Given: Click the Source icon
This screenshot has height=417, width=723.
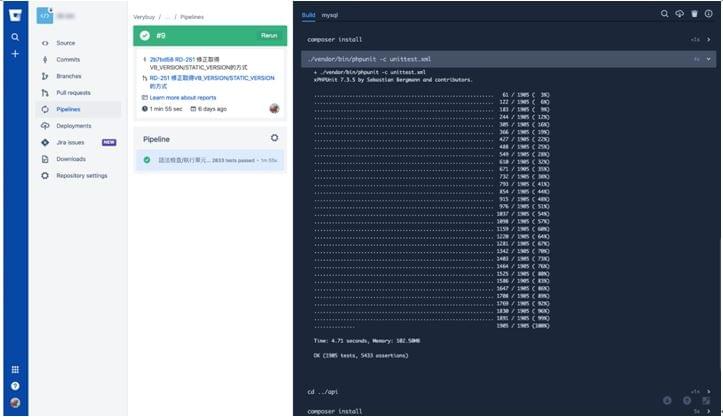Looking at the screenshot, I should pos(45,43).
